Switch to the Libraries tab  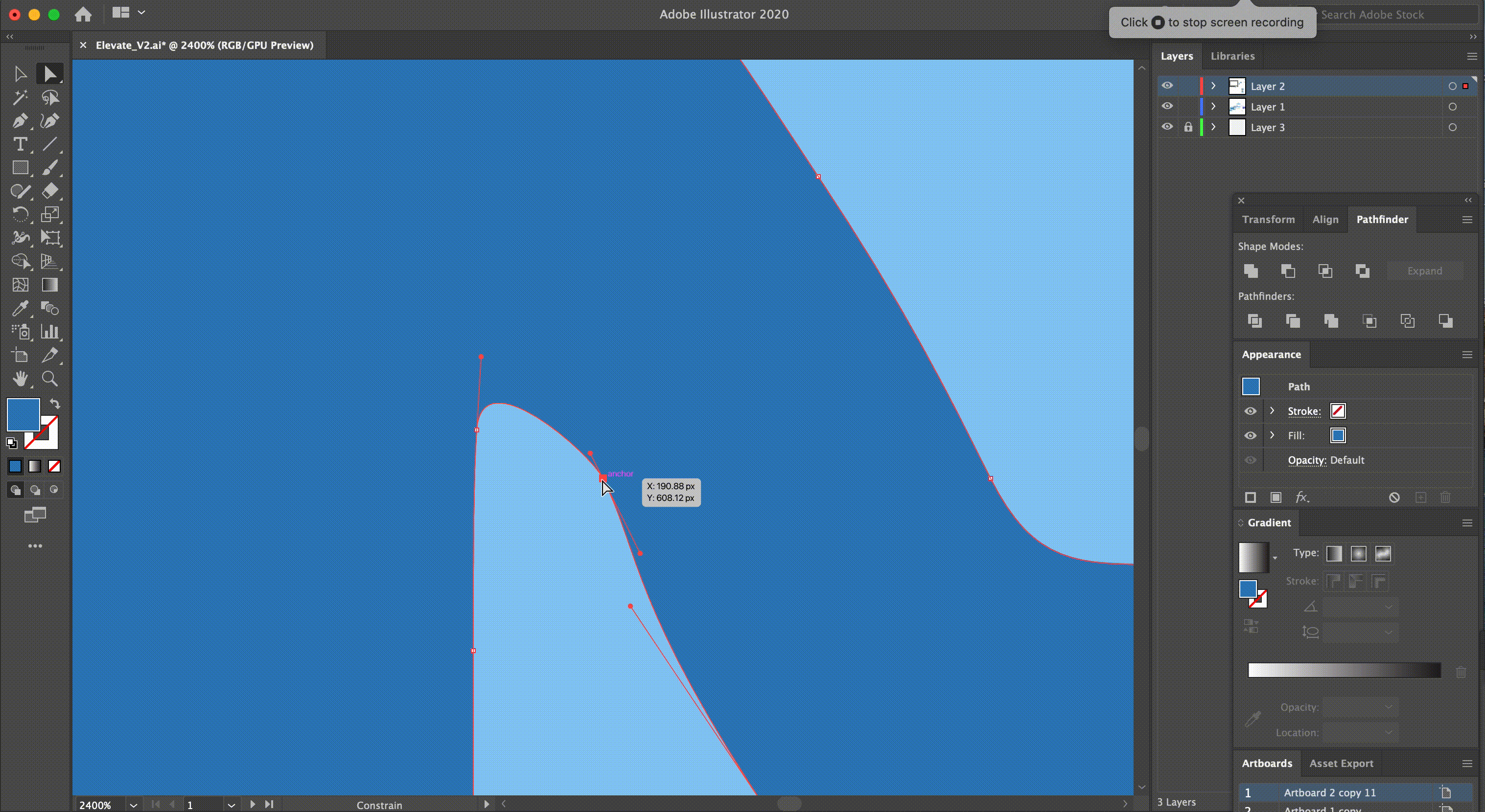point(1232,56)
